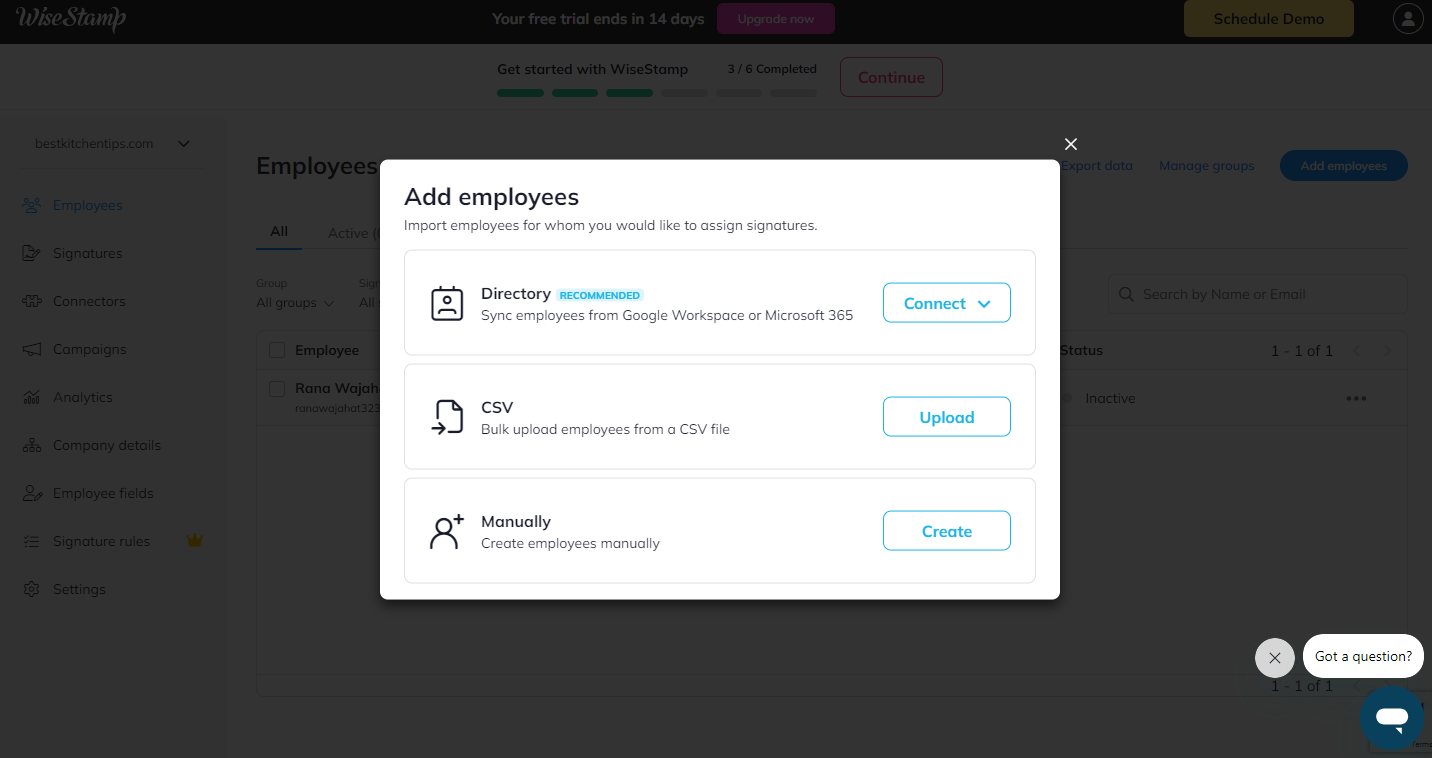Switch to the All tab
This screenshot has width=1432, height=758.
tap(279, 231)
